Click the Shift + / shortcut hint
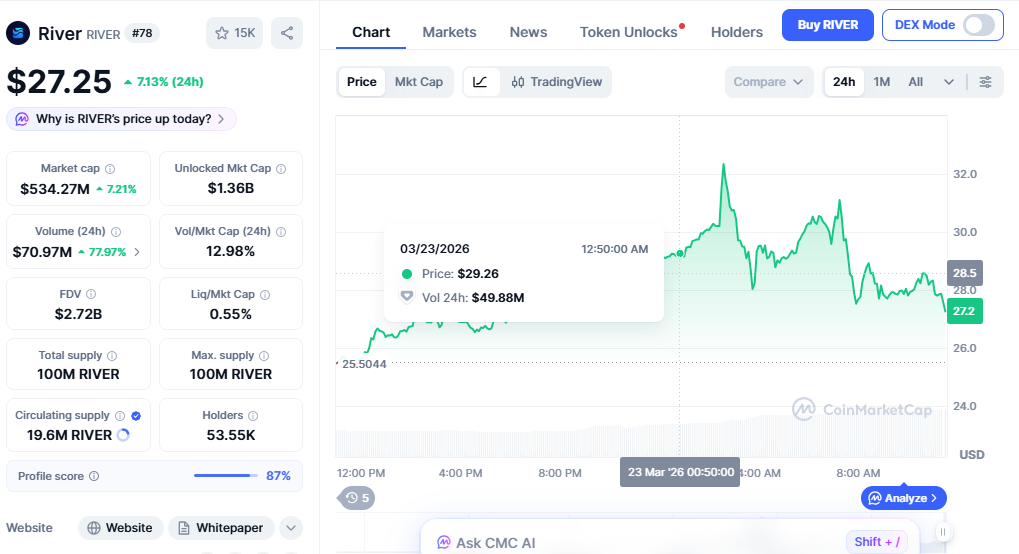The height and width of the screenshot is (554, 1019). 877,542
